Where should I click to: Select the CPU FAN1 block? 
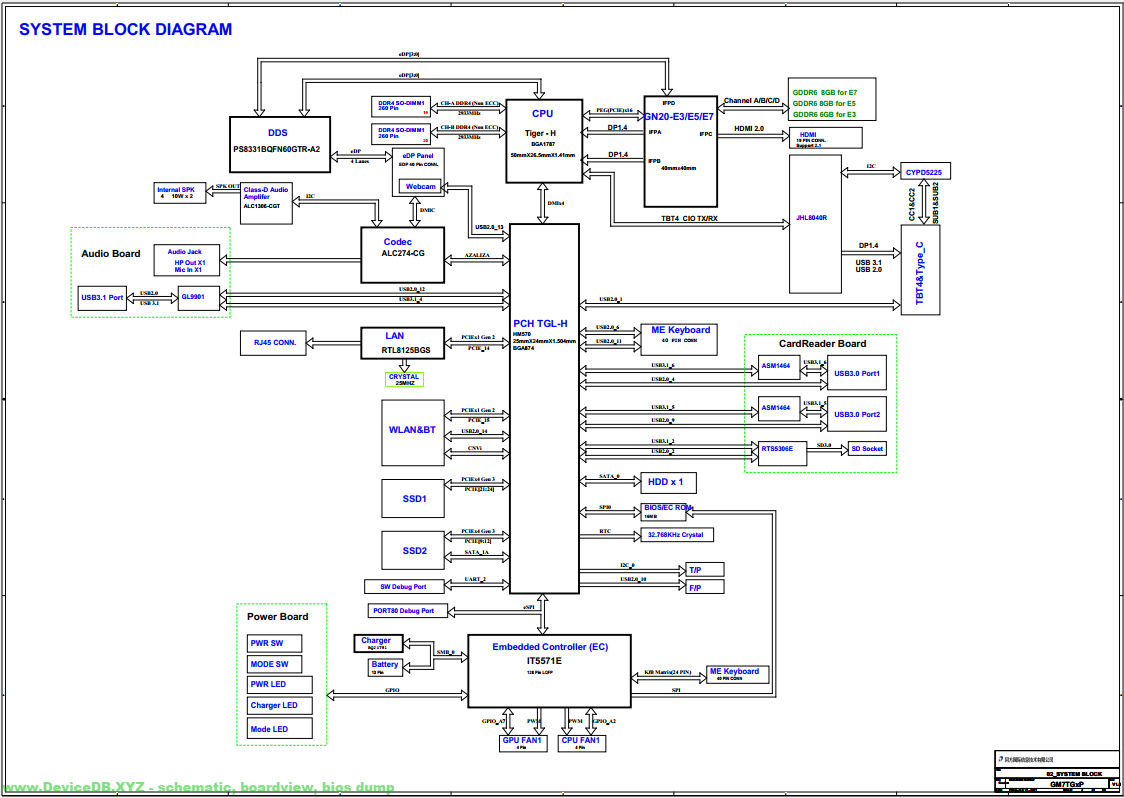pyautogui.click(x=581, y=744)
